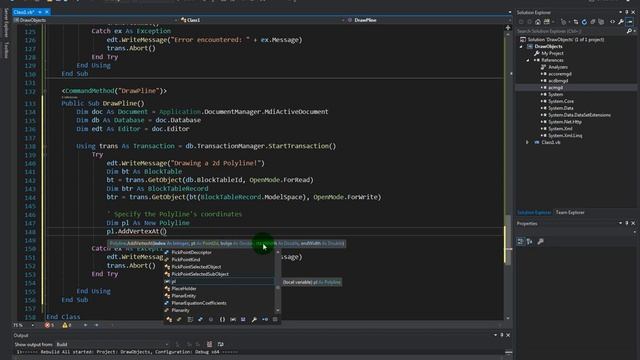Select the System.Data.DataSetExtensions reference
Image resolution: width=640 pixels, height=360 pixels.
(579, 115)
